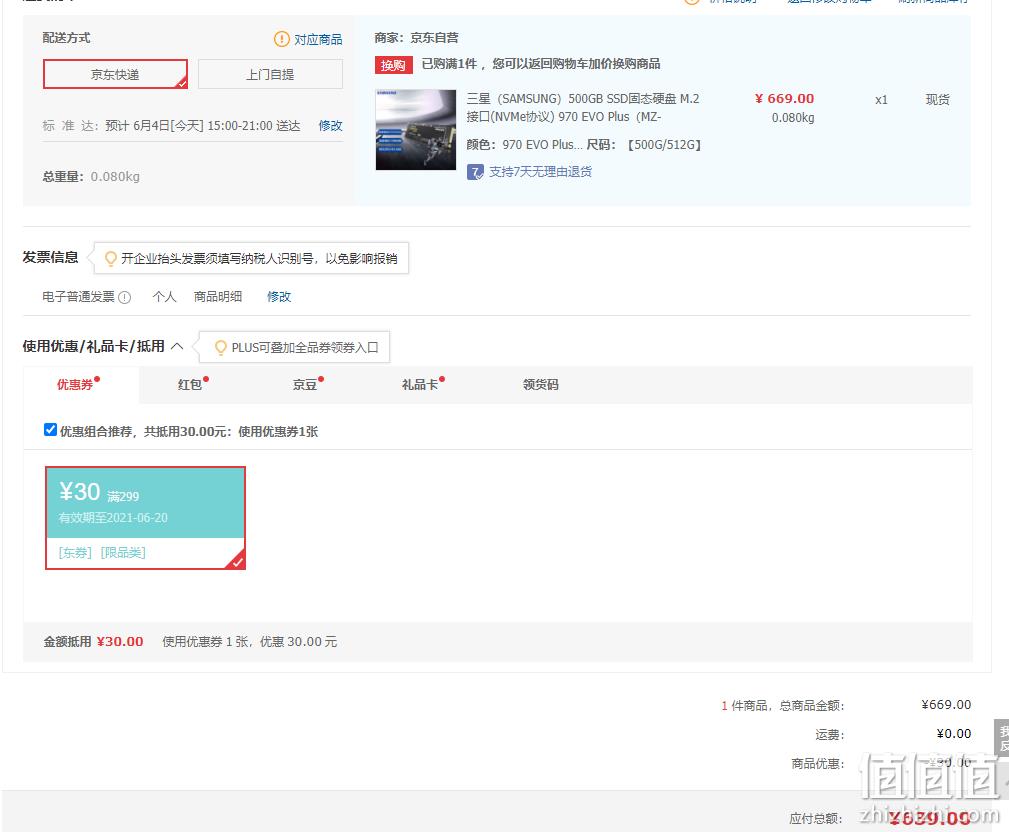Click the red 换购 badge
The width and height of the screenshot is (1009, 832).
[393, 65]
